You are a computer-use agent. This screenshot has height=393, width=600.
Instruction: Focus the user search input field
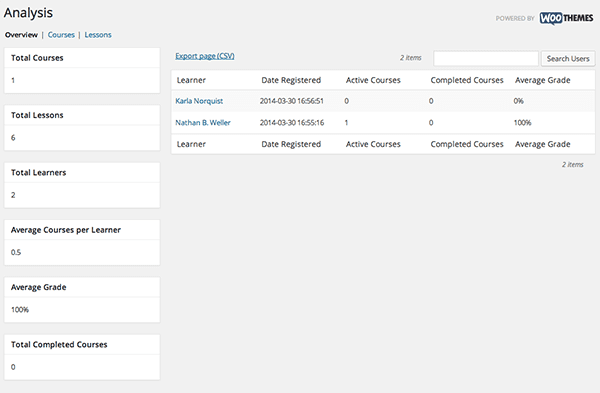tap(486, 59)
